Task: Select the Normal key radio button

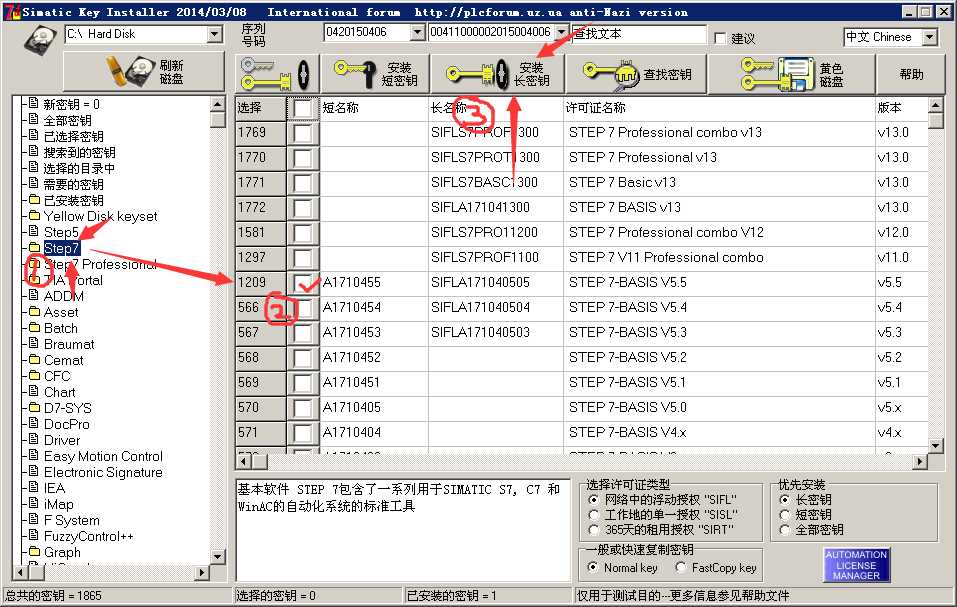Action: pyautogui.click(x=593, y=567)
